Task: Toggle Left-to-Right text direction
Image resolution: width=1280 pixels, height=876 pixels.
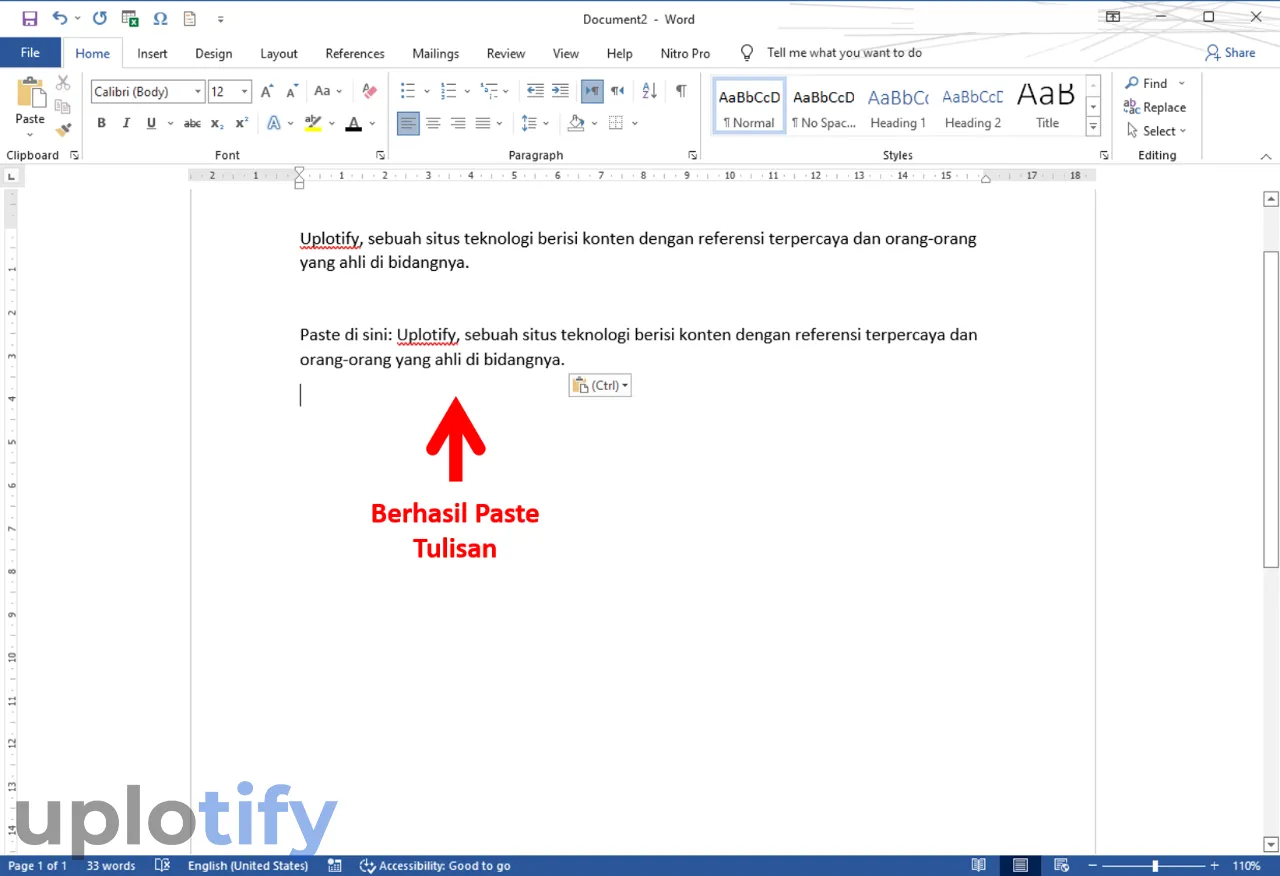Action: [593, 91]
